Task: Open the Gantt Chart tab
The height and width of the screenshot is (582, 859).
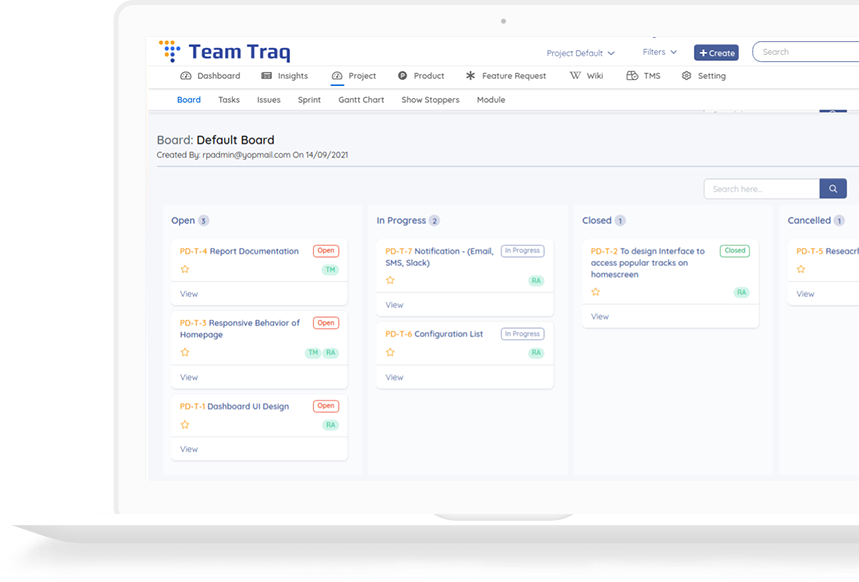Action: tap(361, 100)
